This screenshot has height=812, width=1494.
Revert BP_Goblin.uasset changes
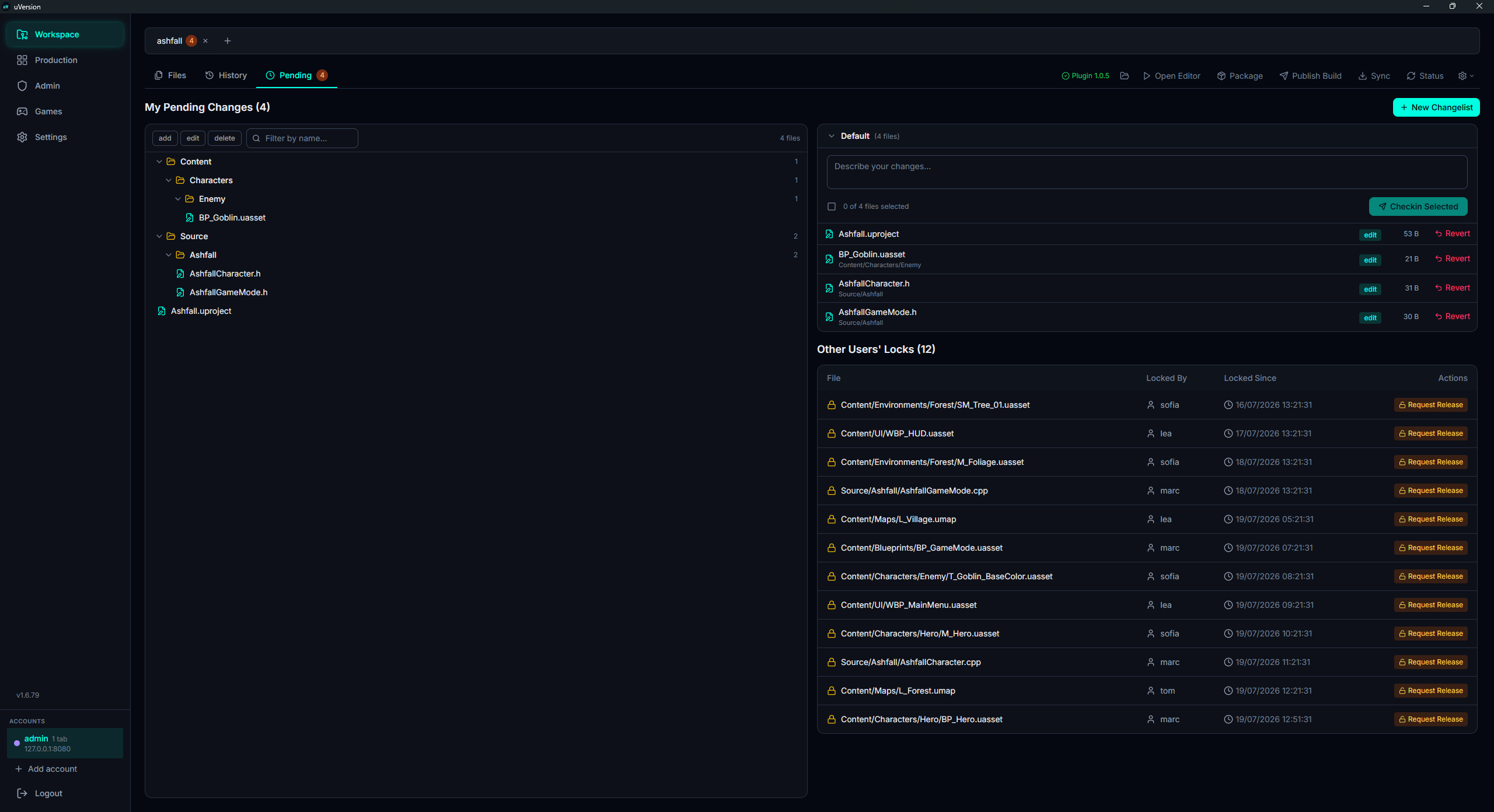point(1453,259)
